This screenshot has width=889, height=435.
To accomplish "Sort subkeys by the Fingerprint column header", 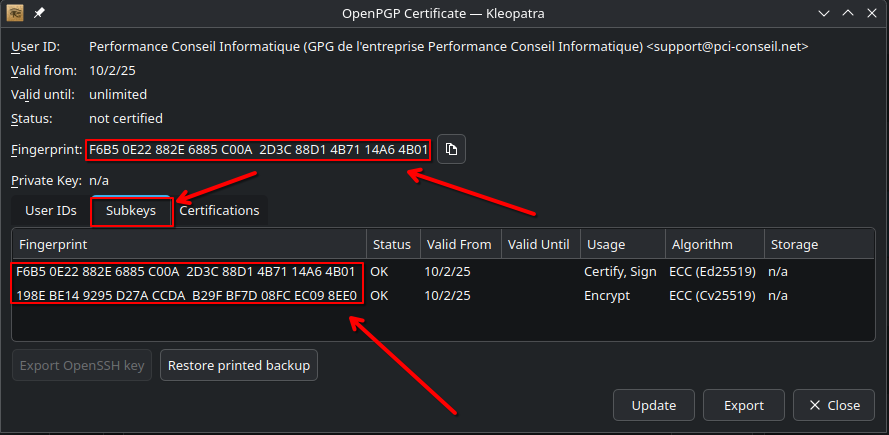I will pyautogui.click(x=188, y=244).
